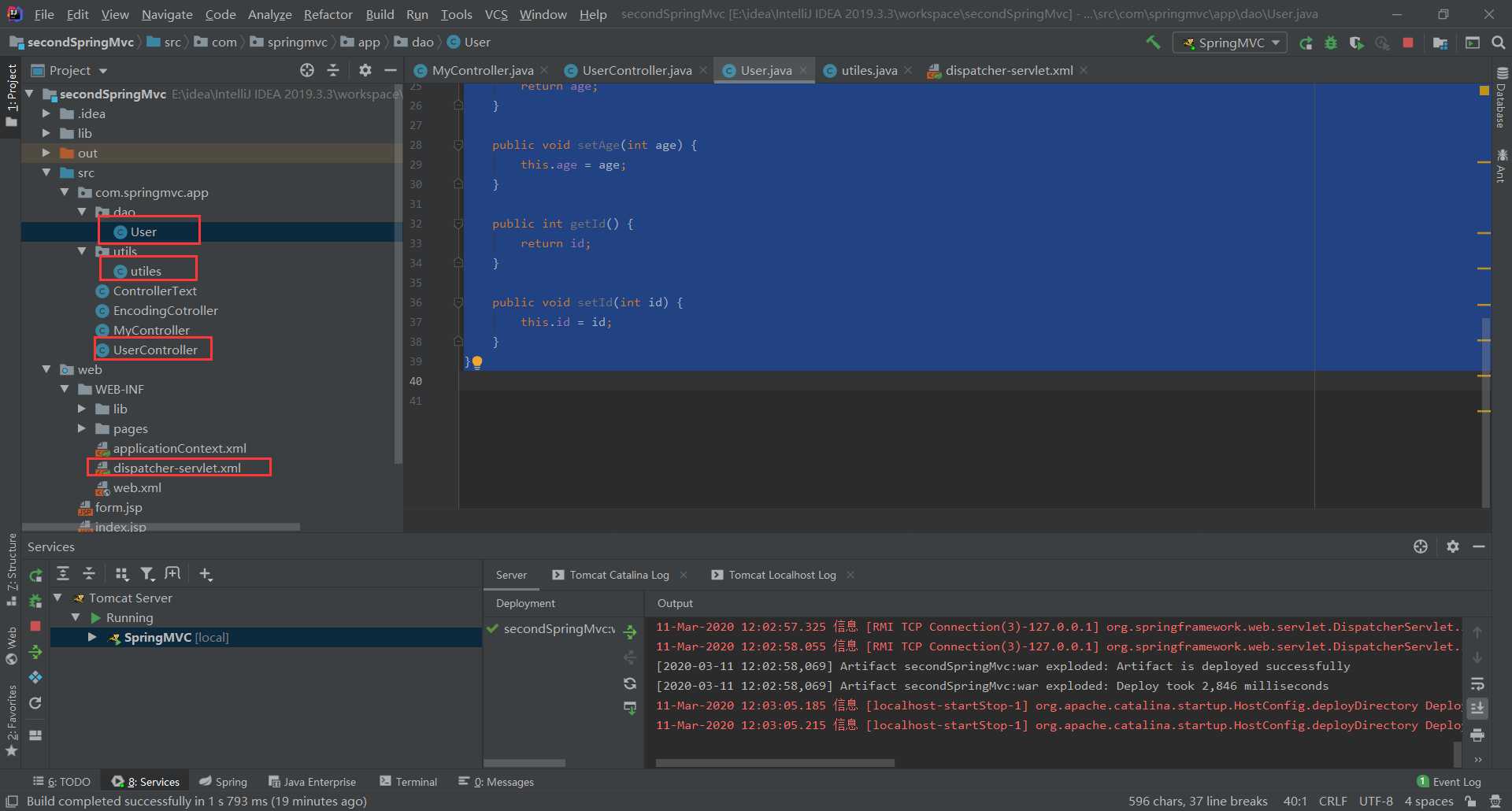Open the Event Log button
This screenshot has width=1512, height=811.
click(x=1449, y=782)
